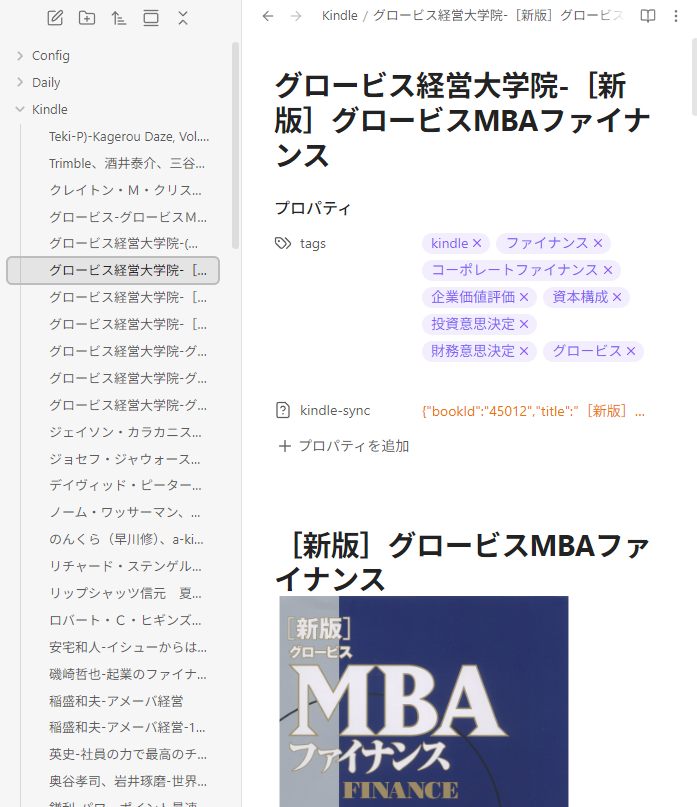Click the tags property icon
This screenshot has width=697, height=807.
click(283, 243)
